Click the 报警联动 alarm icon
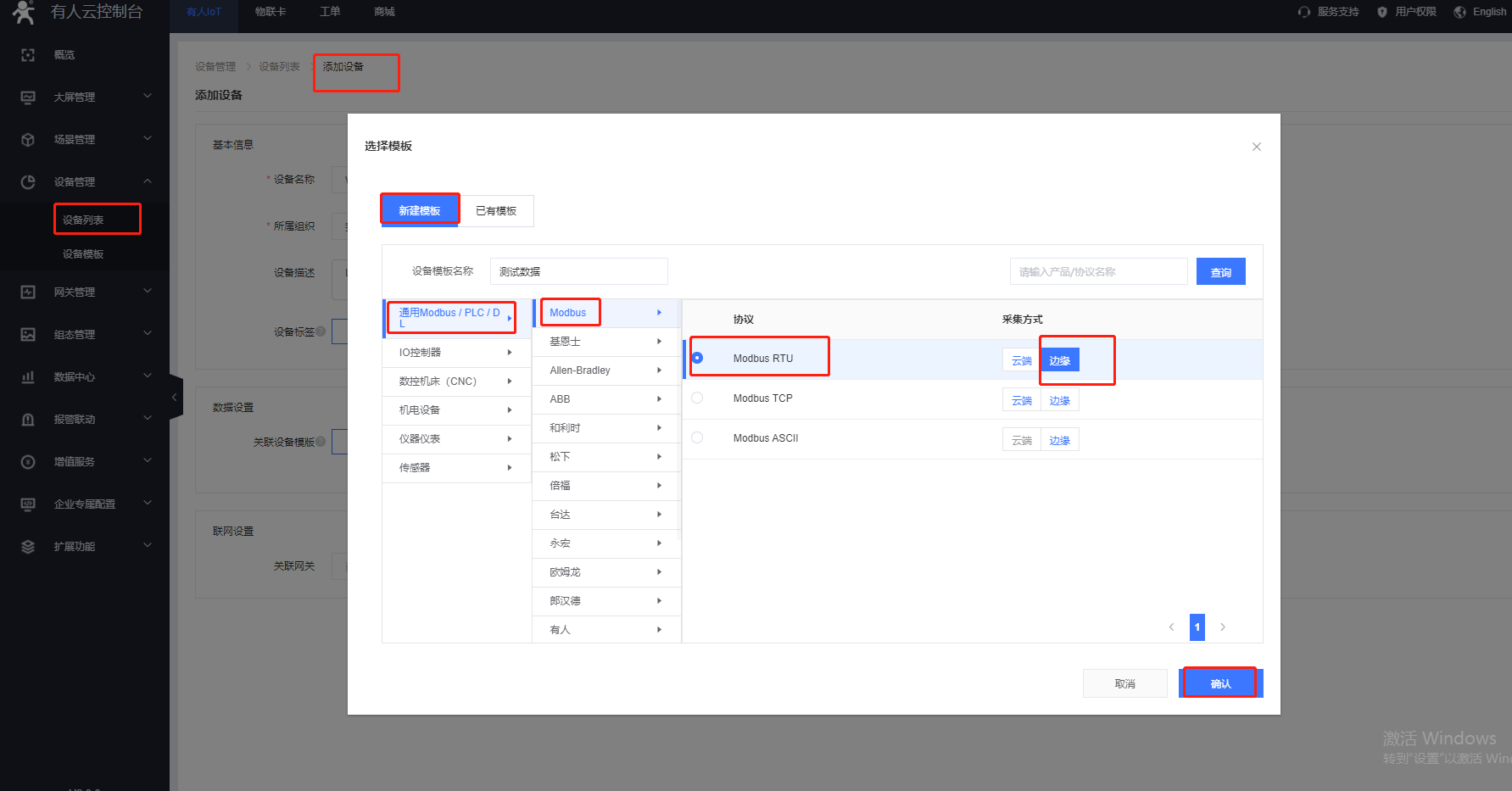 [28, 420]
